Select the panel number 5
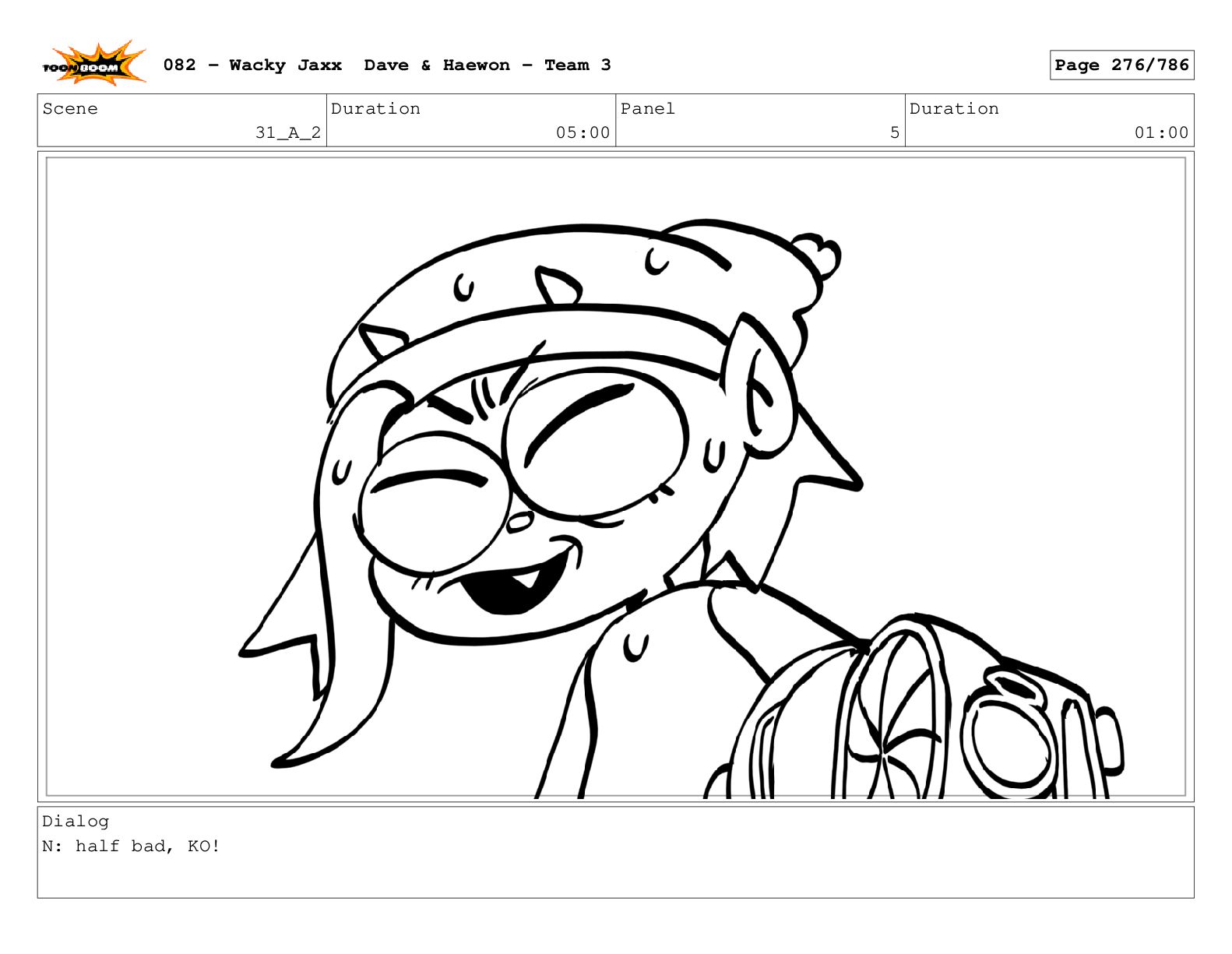Viewport: 1232px width, 954px height. (894, 132)
